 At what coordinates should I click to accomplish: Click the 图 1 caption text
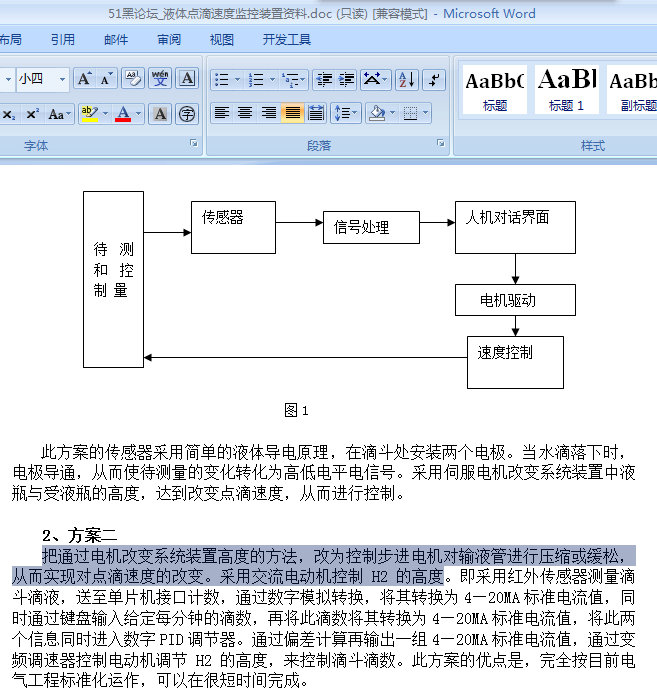coord(296,411)
